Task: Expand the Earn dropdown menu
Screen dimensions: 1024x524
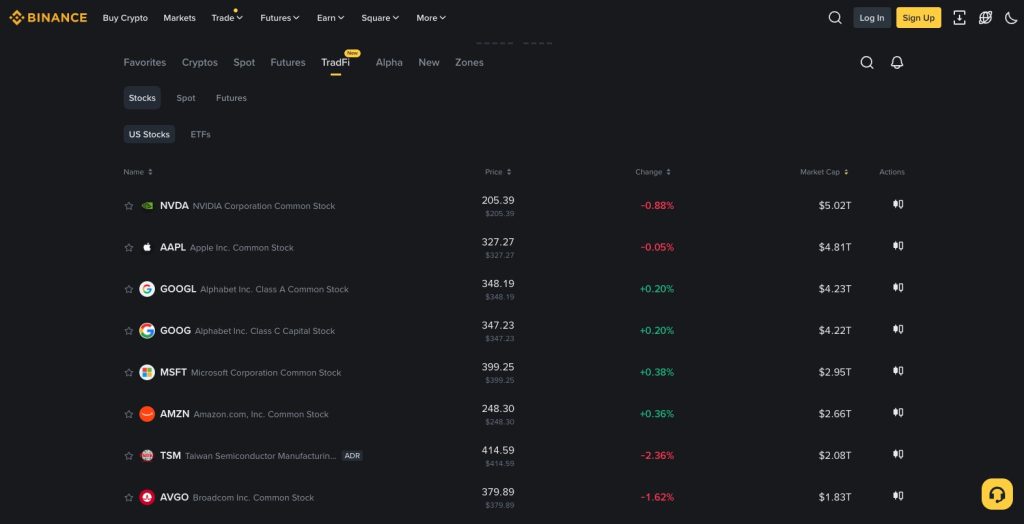Action: tap(330, 18)
